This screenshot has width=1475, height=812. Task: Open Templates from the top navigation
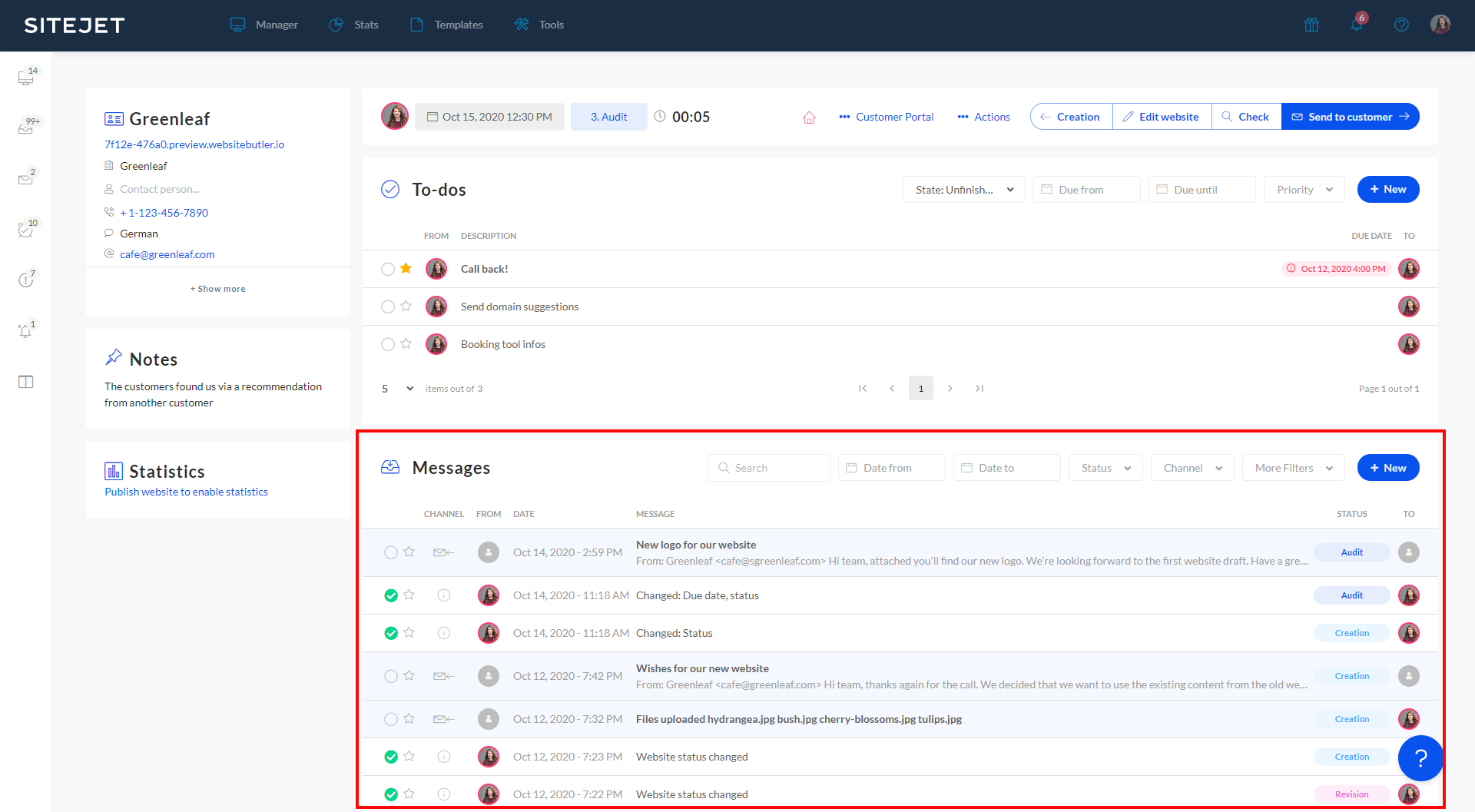[x=458, y=25]
